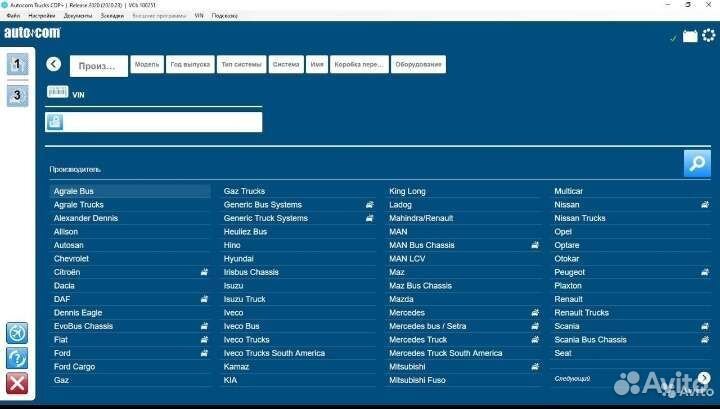Screen dimensions: 720x409
Task: Select sidebar vehicle icon number 3
Action: [x=17, y=95]
